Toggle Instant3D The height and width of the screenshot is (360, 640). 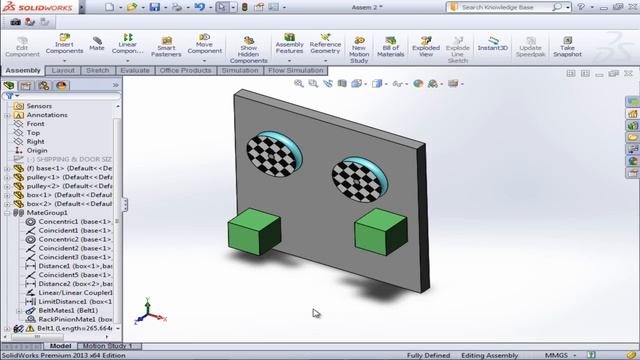493,44
